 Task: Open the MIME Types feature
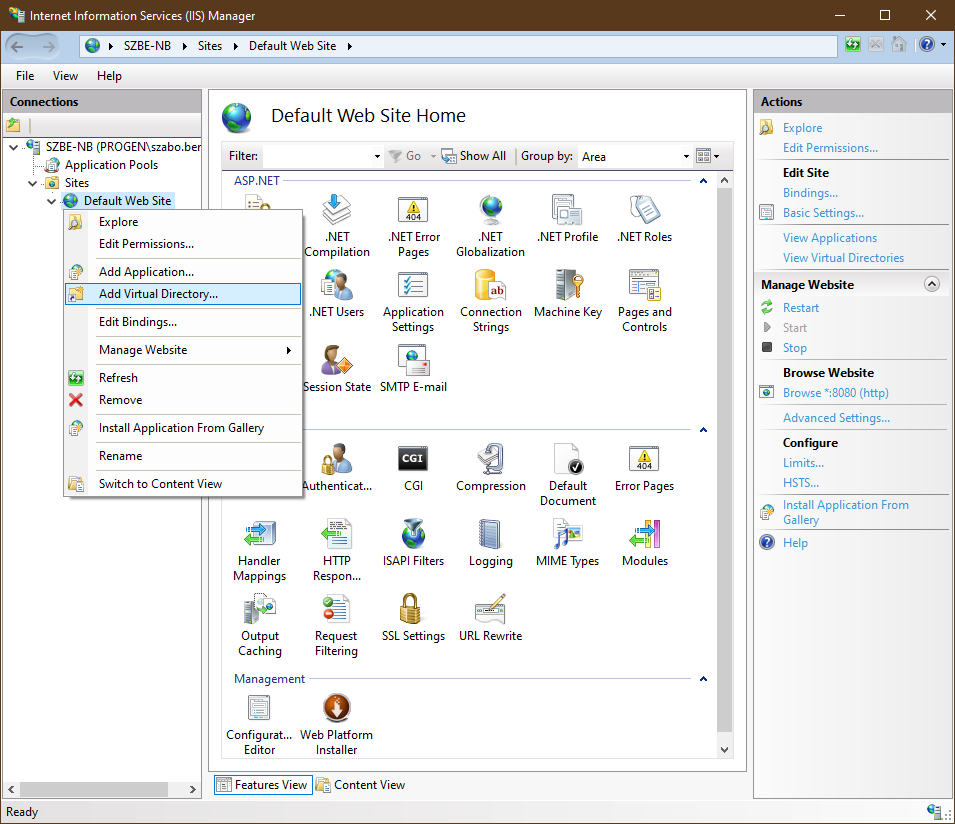pyautogui.click(x=568, y=543)
